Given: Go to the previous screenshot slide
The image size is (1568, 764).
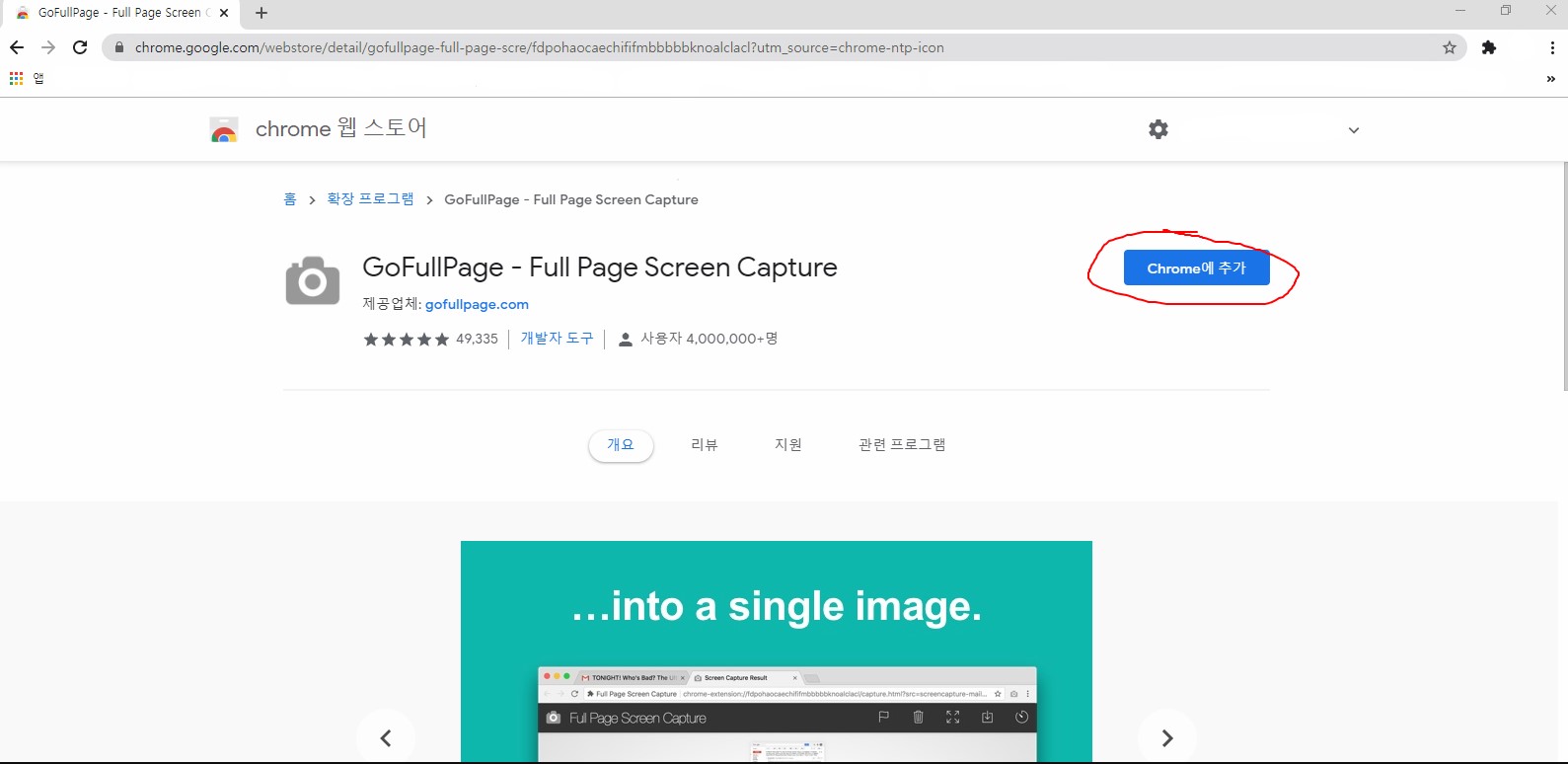Looking at the screenshot, I should point(386,737).
